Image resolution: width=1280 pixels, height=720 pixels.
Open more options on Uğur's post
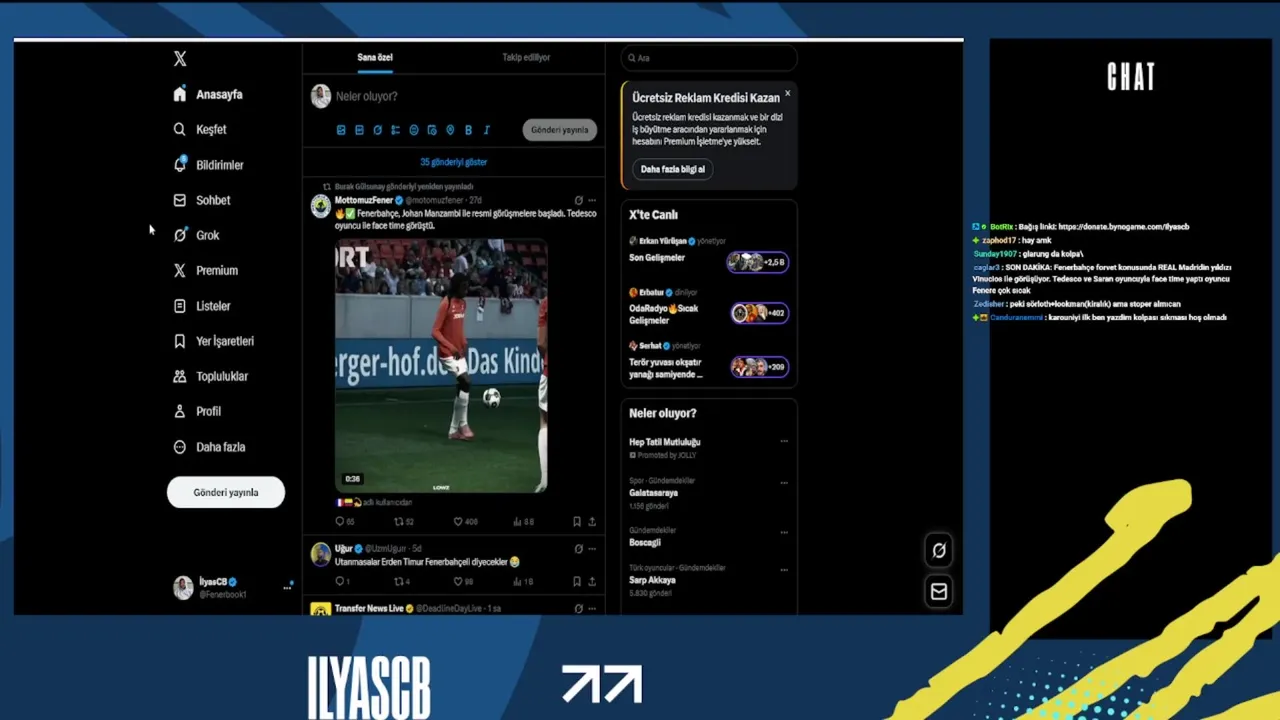pos(592,548)
